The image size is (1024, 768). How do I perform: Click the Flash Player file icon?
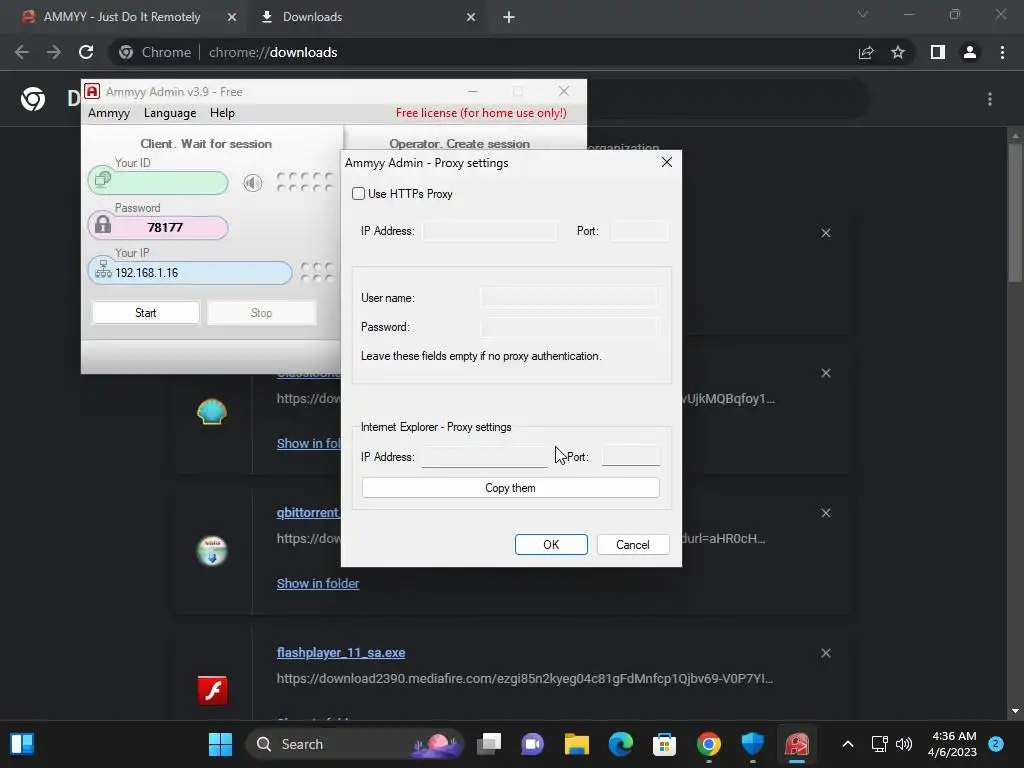point(212,690)
